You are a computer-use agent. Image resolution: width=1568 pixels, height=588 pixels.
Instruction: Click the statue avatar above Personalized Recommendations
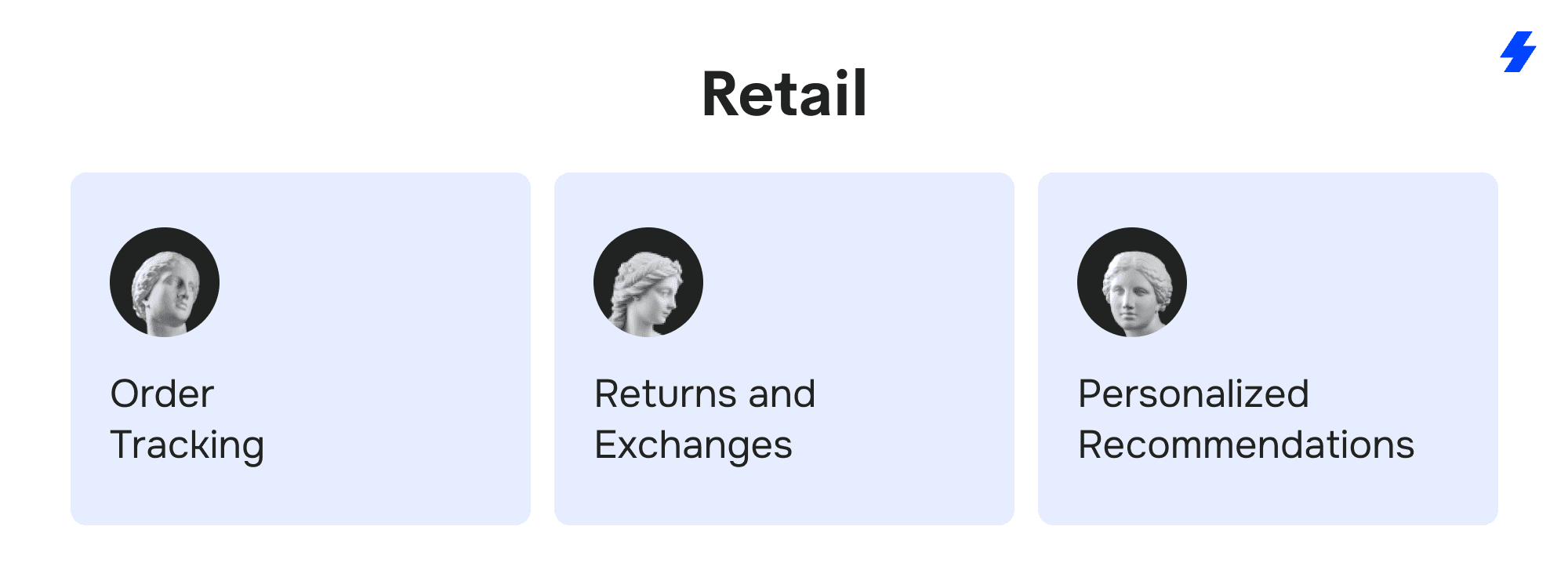pyautogui.click(x=1132, y=282)
